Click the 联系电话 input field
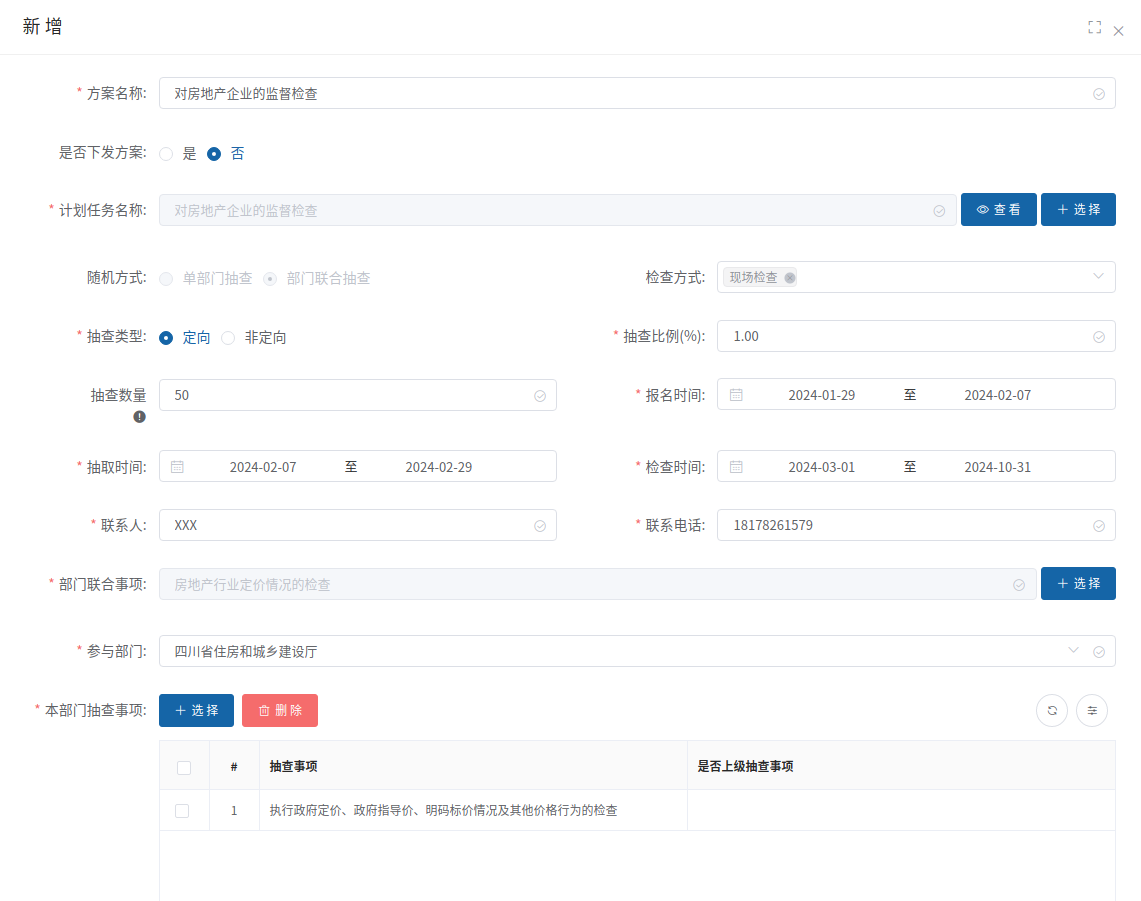This screenshot has height=901, width=1141. [x=900, y=525]
